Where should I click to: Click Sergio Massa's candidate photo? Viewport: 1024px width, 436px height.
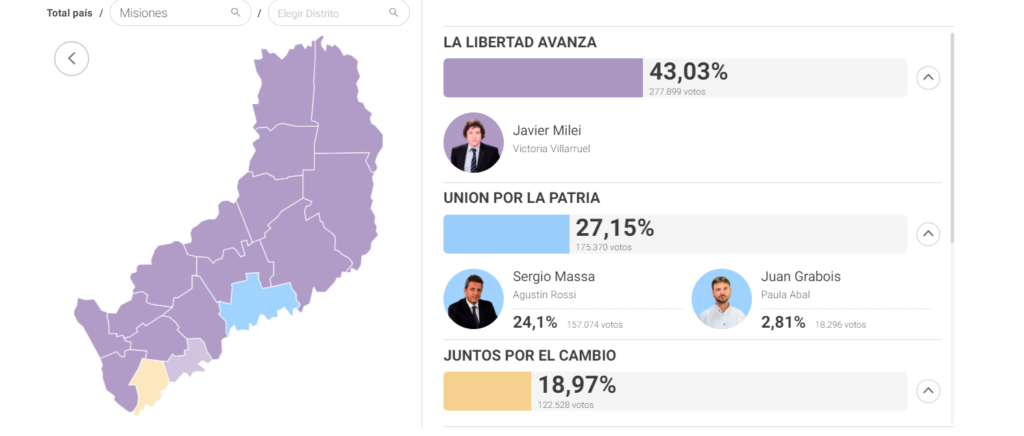(473, 298)
